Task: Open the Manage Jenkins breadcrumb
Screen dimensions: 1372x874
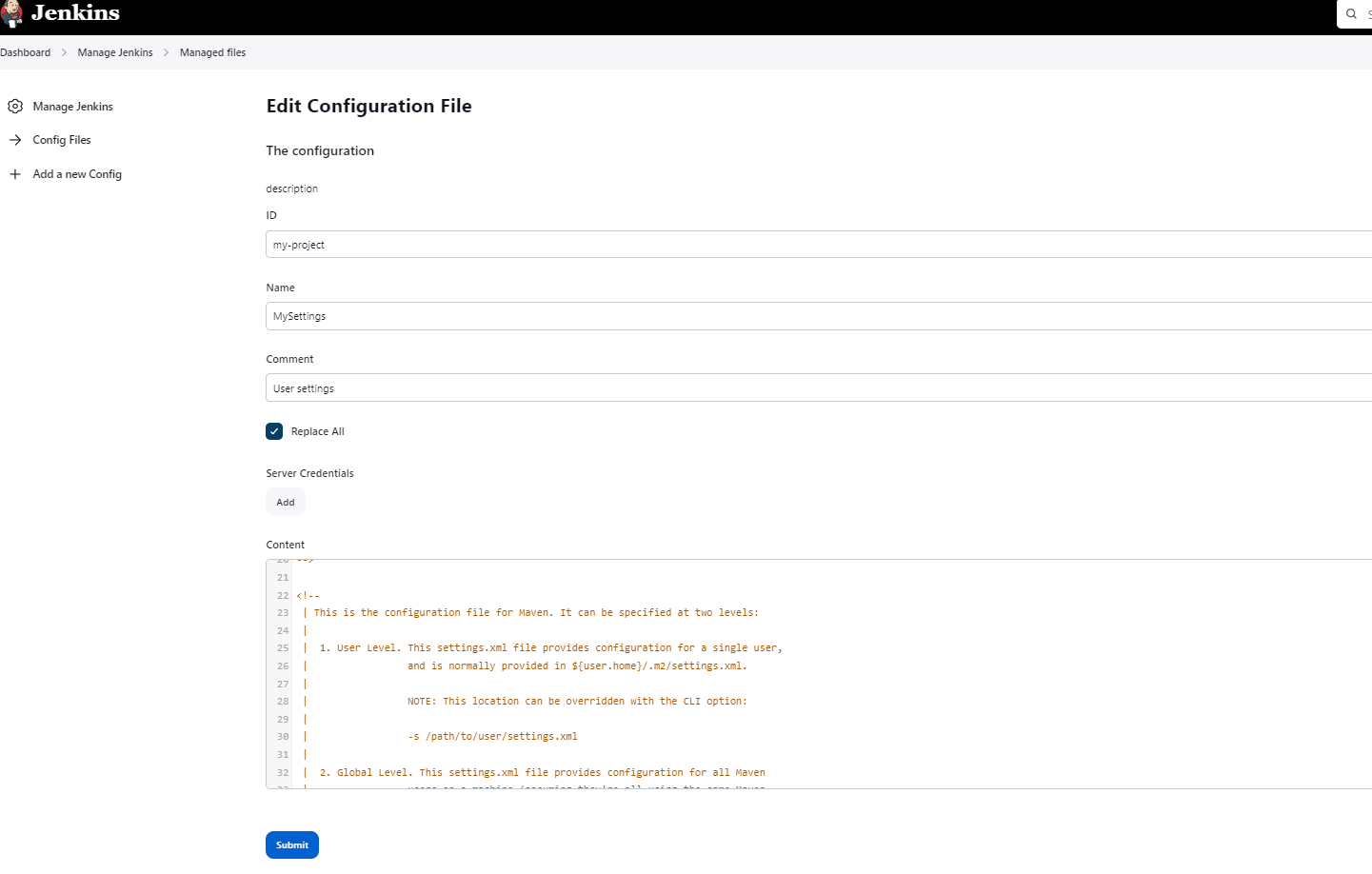Action: point(115,52)
